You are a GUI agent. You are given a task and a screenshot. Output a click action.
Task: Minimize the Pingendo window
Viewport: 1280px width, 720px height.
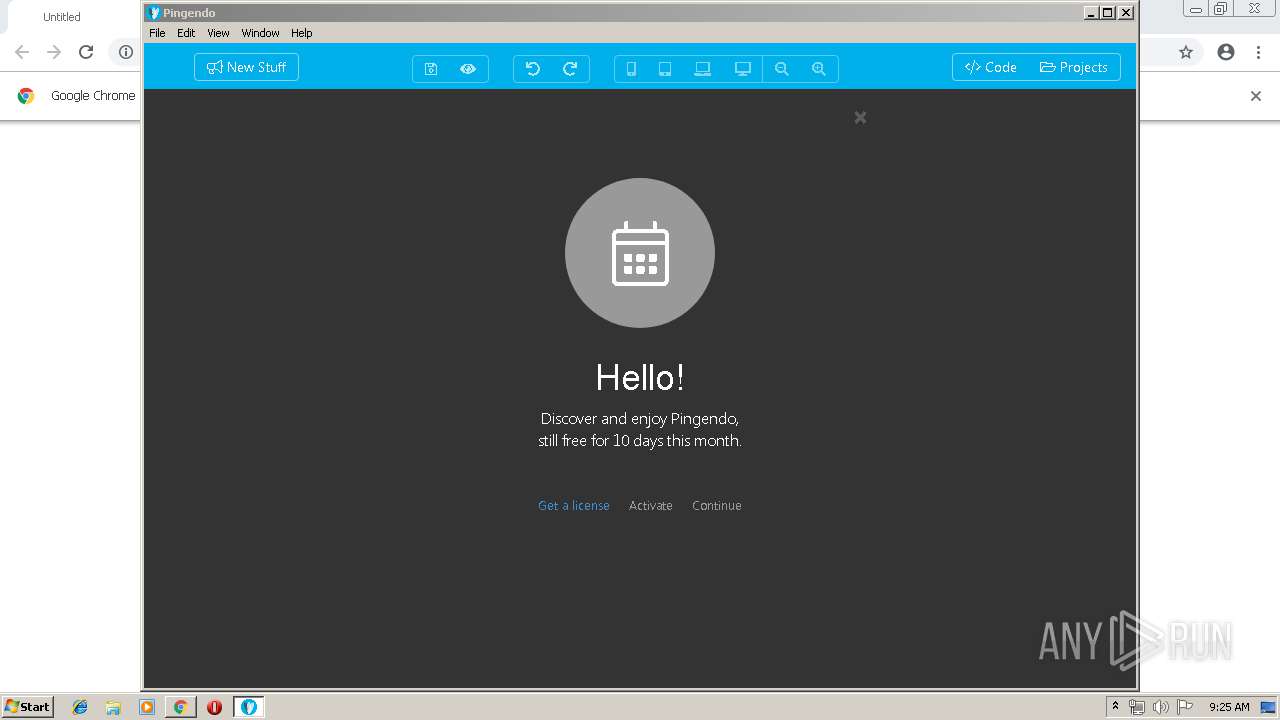pos(1091,12)
